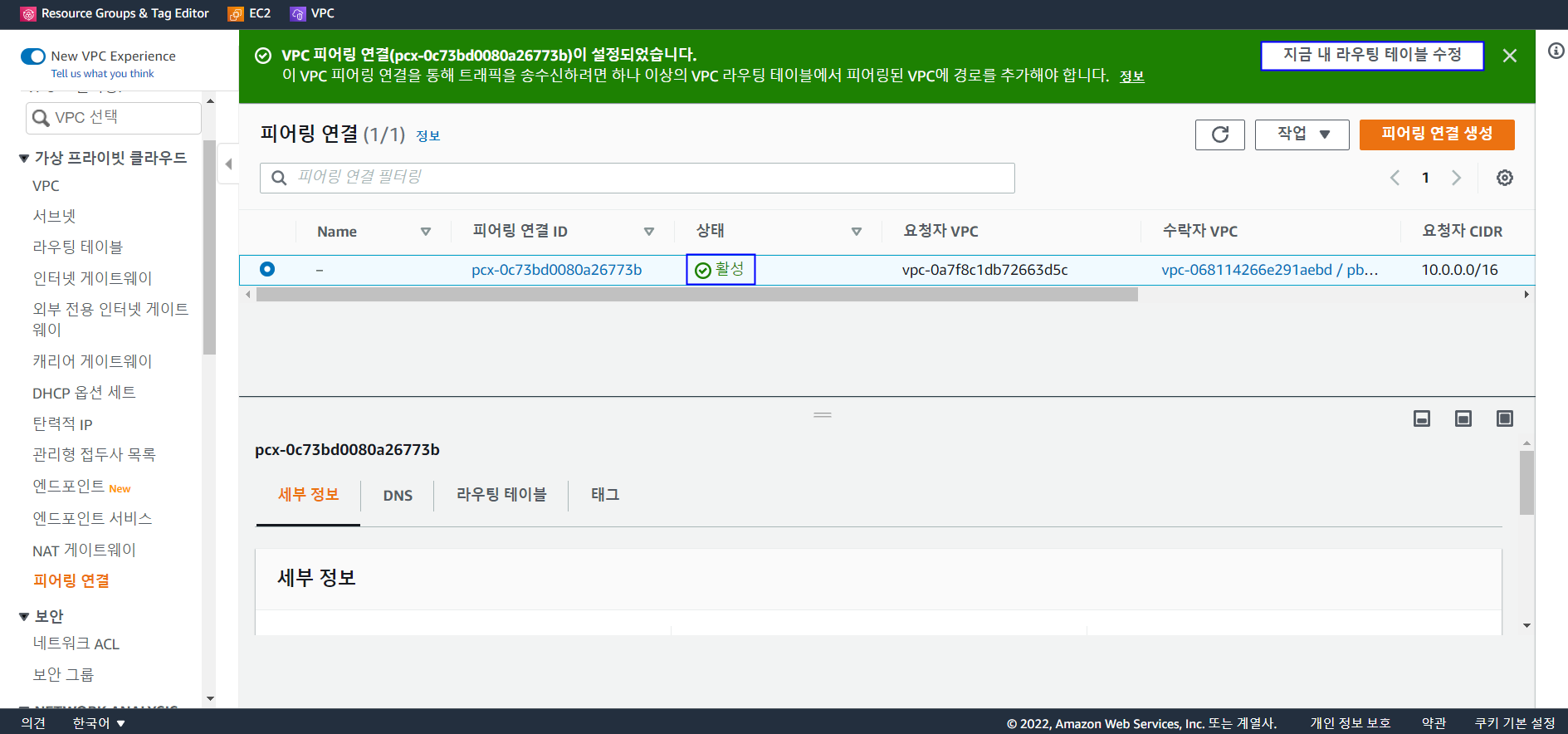Click the table horizontal scrollbar
The height and width of the screenshot is (734, 1568).
[696, 295]
